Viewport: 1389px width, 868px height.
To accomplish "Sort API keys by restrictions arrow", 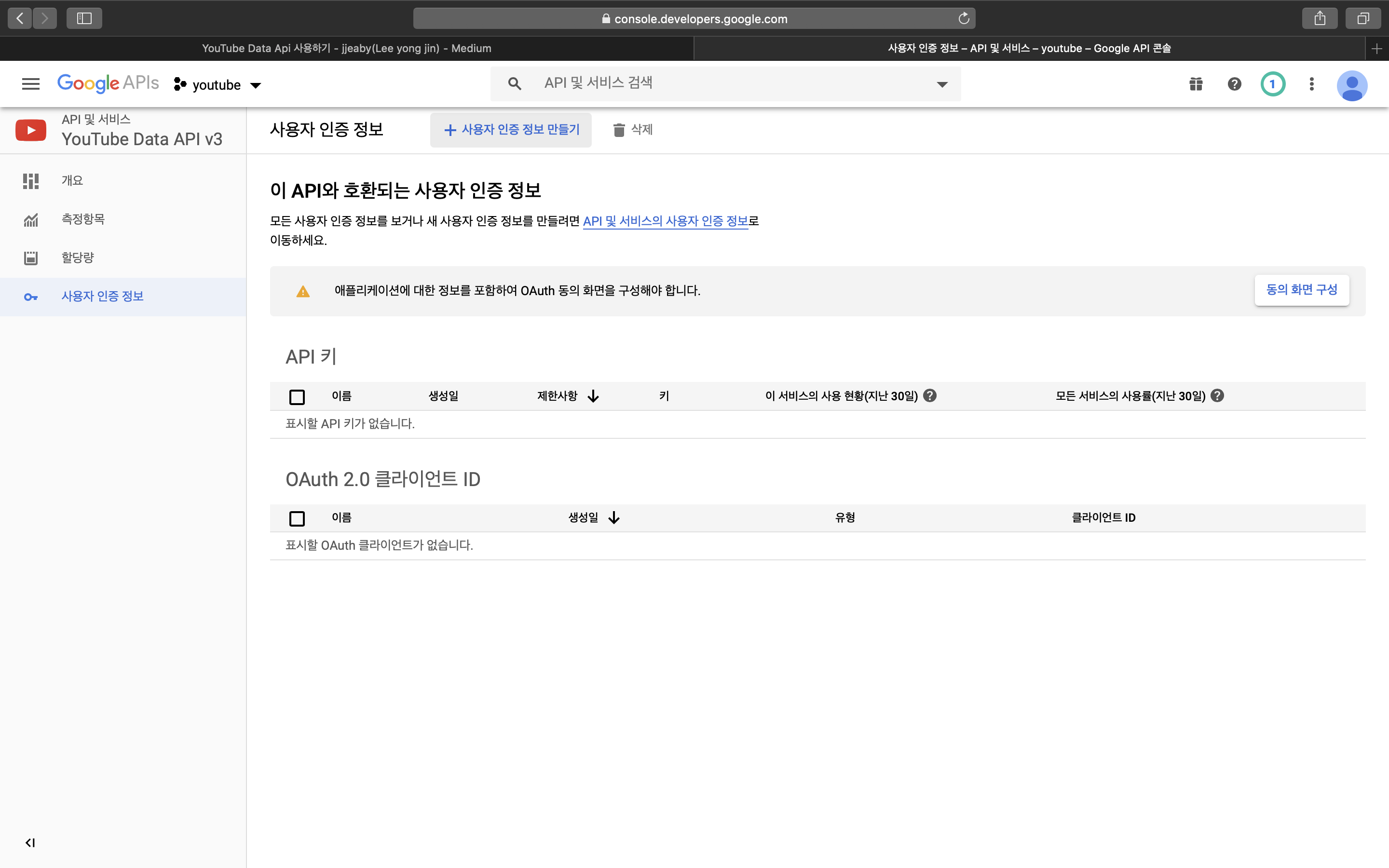I will click(x=594, y=396).
